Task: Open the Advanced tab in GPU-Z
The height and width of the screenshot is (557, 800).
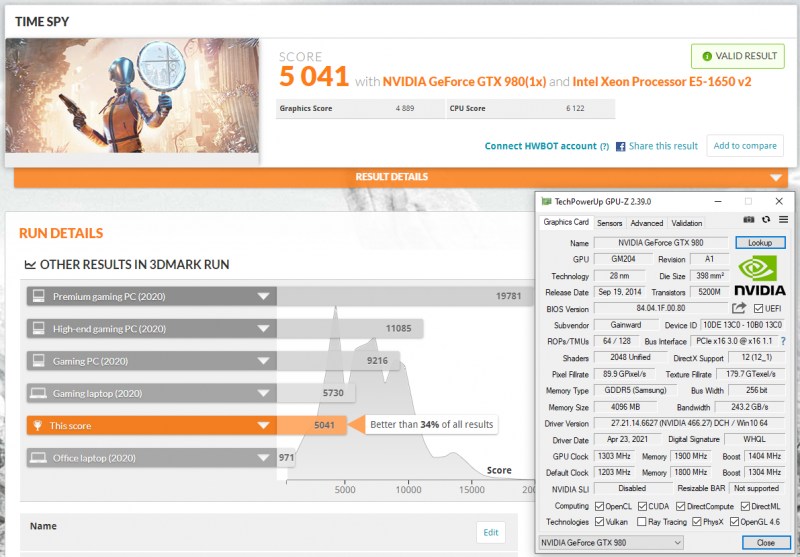Action: [x=646, y=223]
